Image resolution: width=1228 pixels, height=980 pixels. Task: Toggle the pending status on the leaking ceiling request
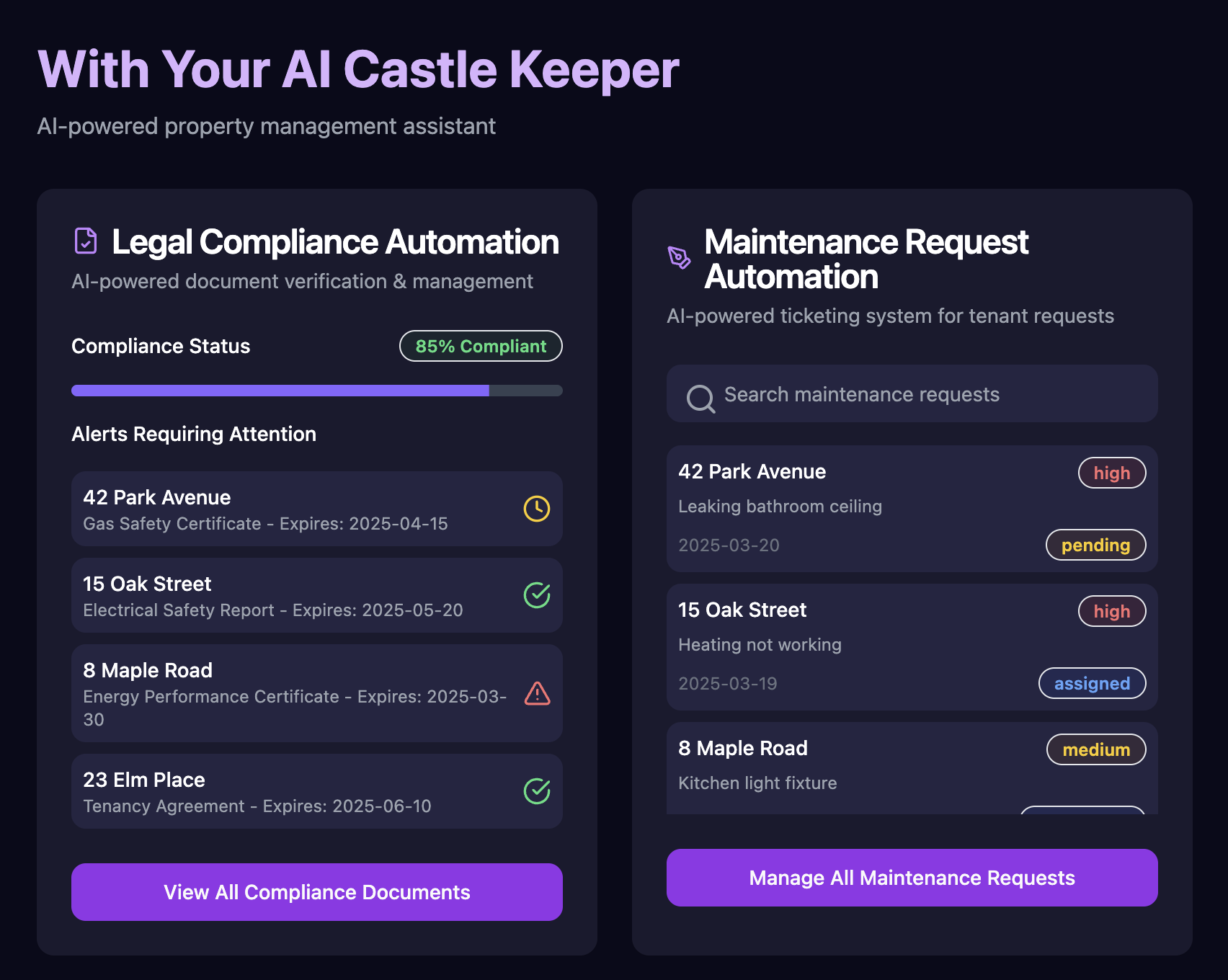pos(1095,545)
